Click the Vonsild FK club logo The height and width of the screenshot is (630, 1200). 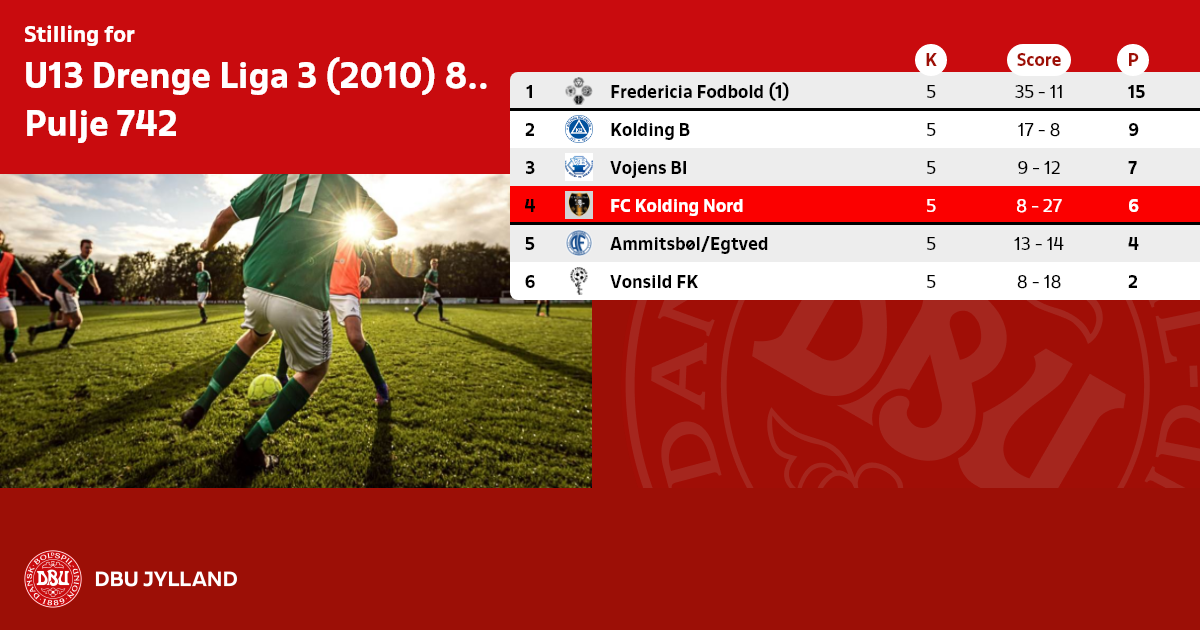point(579,282)
